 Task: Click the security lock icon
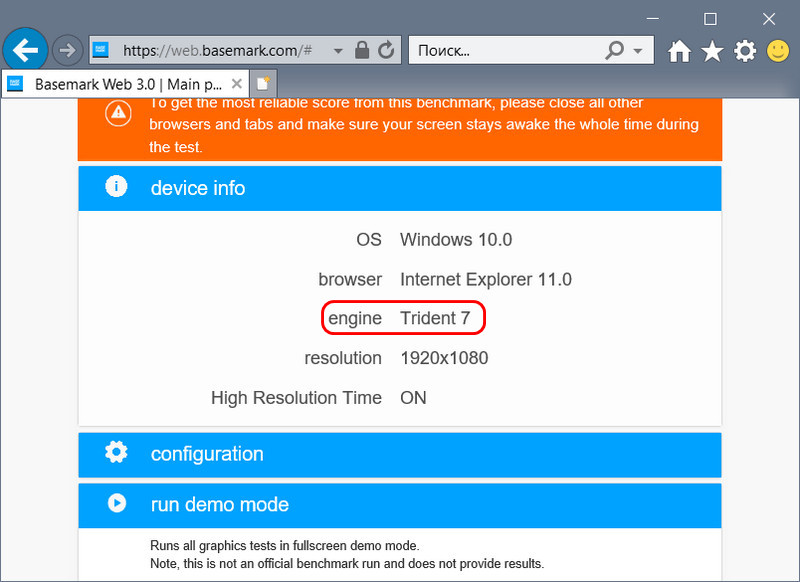[x=362, y=50]
